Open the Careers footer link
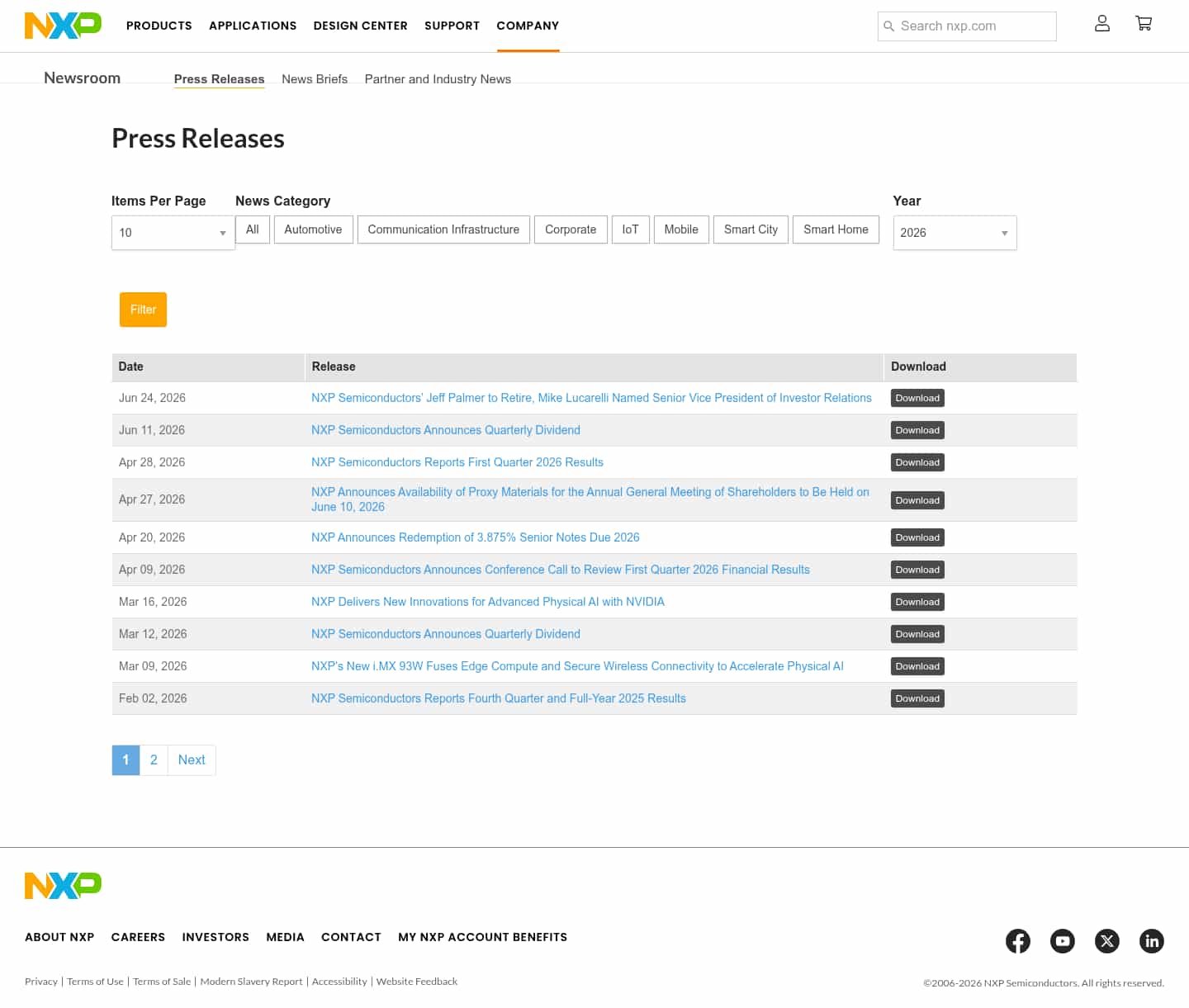 click(138, 937)
